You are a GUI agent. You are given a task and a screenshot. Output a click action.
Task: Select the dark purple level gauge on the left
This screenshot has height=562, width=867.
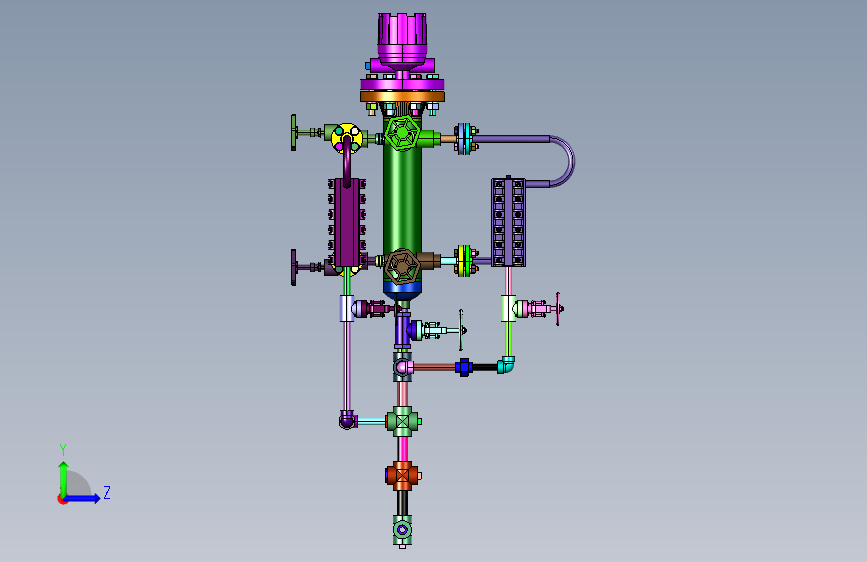pyautogui.click(x=347, y=222)
